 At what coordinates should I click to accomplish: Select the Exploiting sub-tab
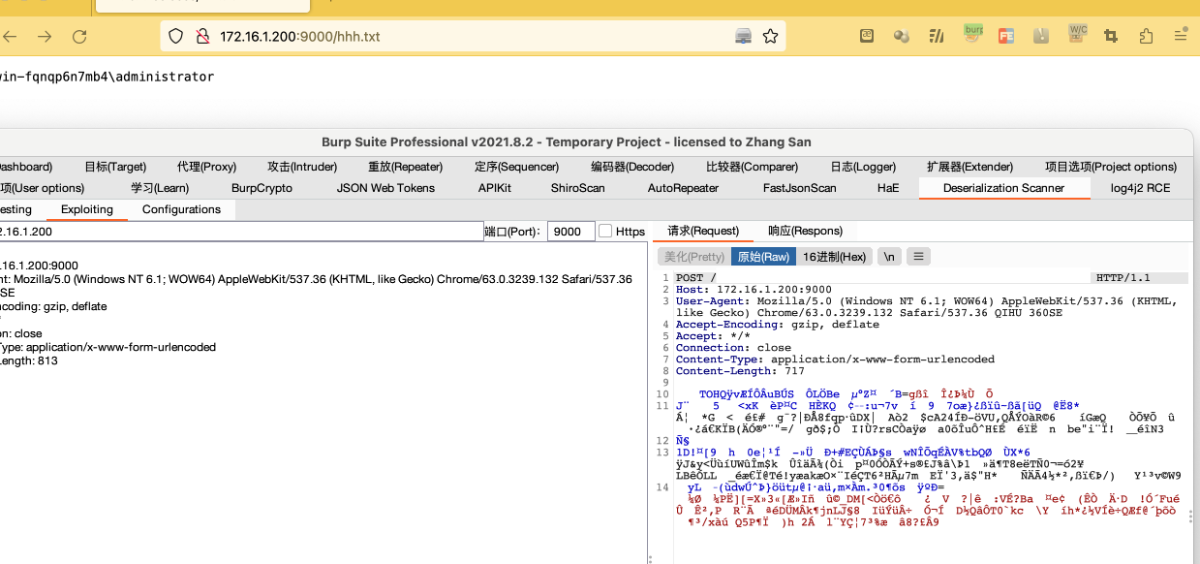[x=87, y=209]
